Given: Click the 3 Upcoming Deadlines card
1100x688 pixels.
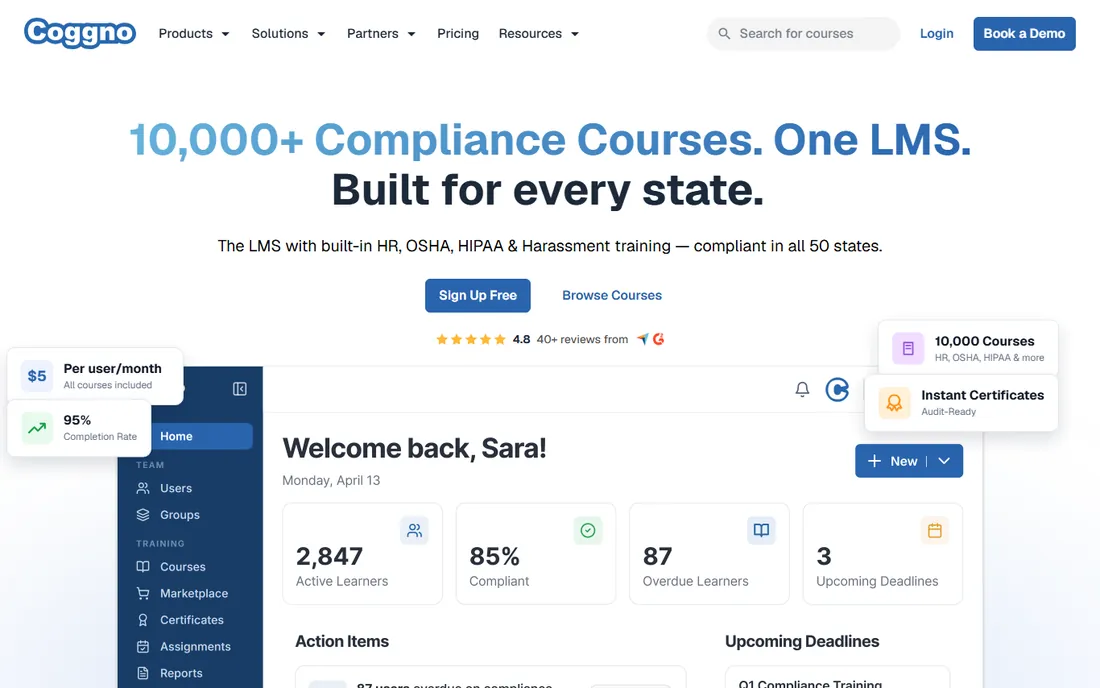Looking at the screenshot, I should pyautogui.click(x=883, y=553).
